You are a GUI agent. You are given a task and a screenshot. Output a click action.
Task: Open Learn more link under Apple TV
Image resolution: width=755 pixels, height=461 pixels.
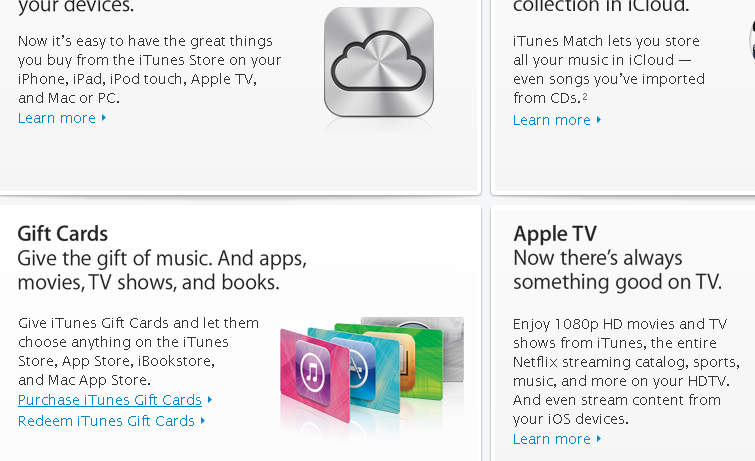tap(552, 439)
